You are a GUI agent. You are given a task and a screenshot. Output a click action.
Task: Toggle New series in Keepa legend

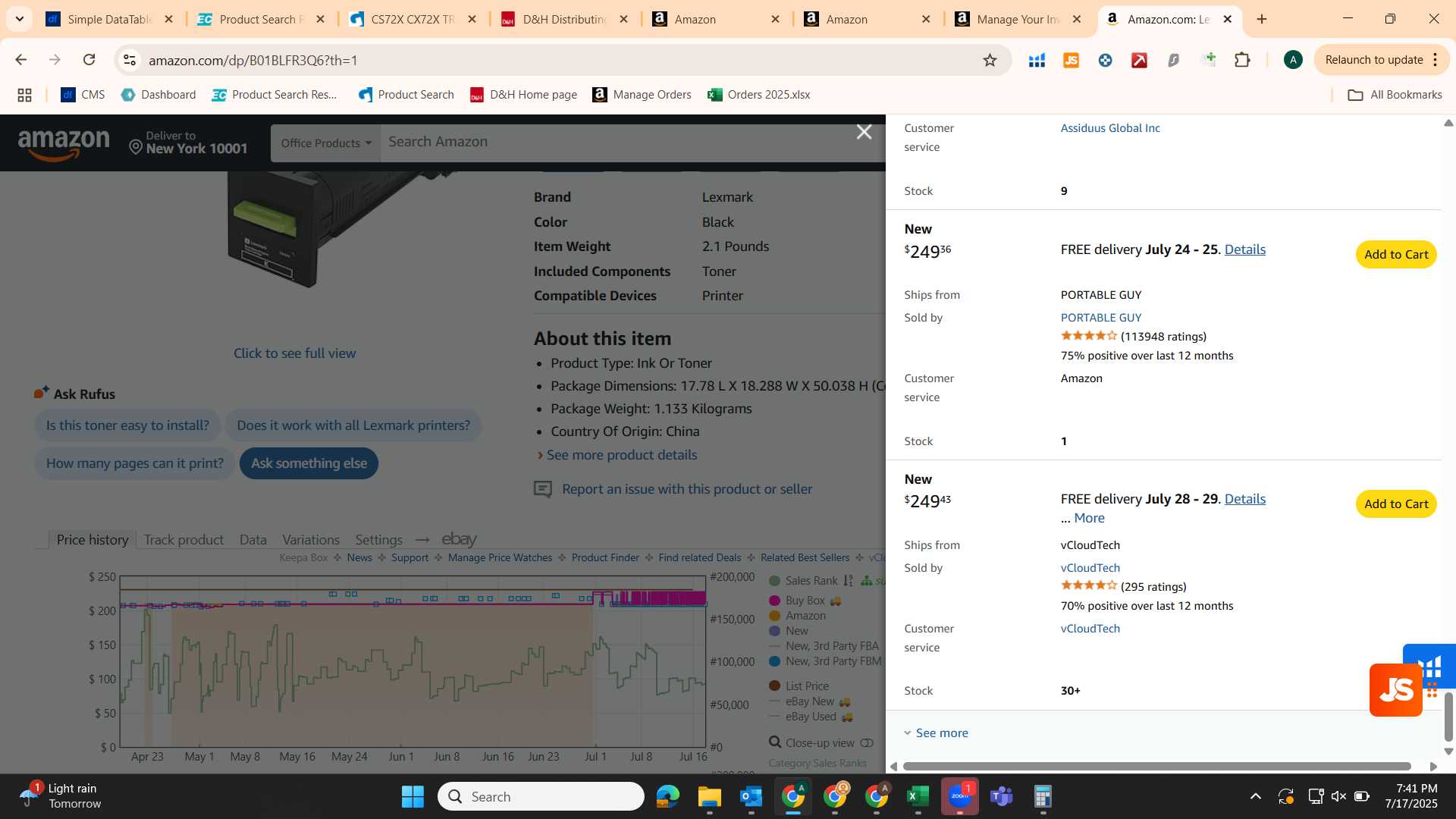pos(789,631)
